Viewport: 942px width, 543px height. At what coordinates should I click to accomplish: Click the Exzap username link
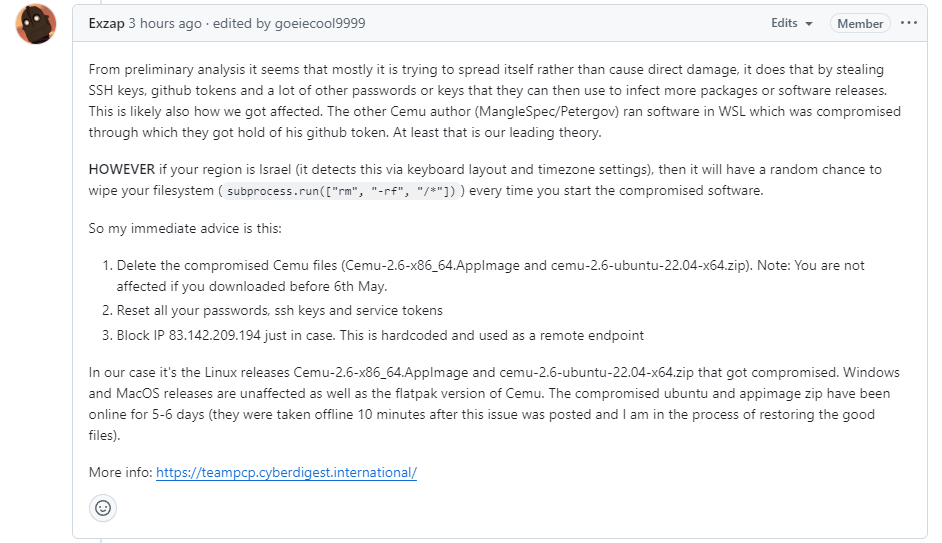pyautogui.click(x=106, y=23)
